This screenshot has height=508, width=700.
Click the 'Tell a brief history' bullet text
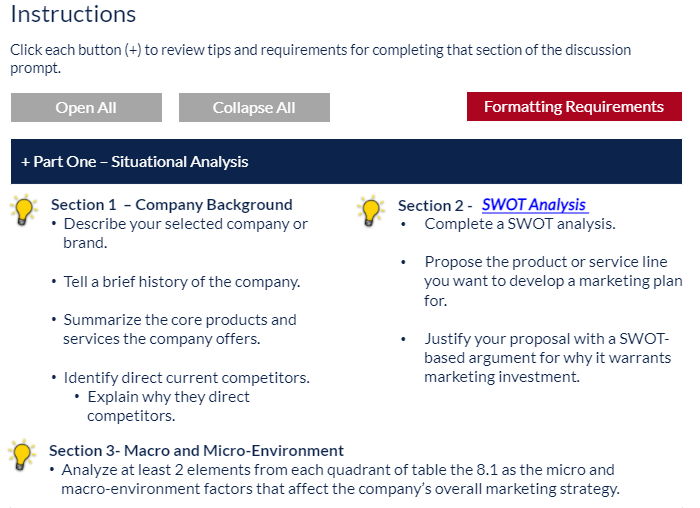coord(182,282)
